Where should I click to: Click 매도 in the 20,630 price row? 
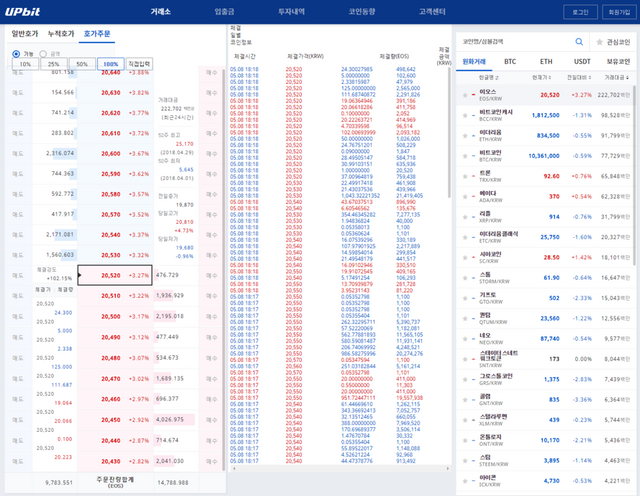pyautogui.click(x=18, y=93)
